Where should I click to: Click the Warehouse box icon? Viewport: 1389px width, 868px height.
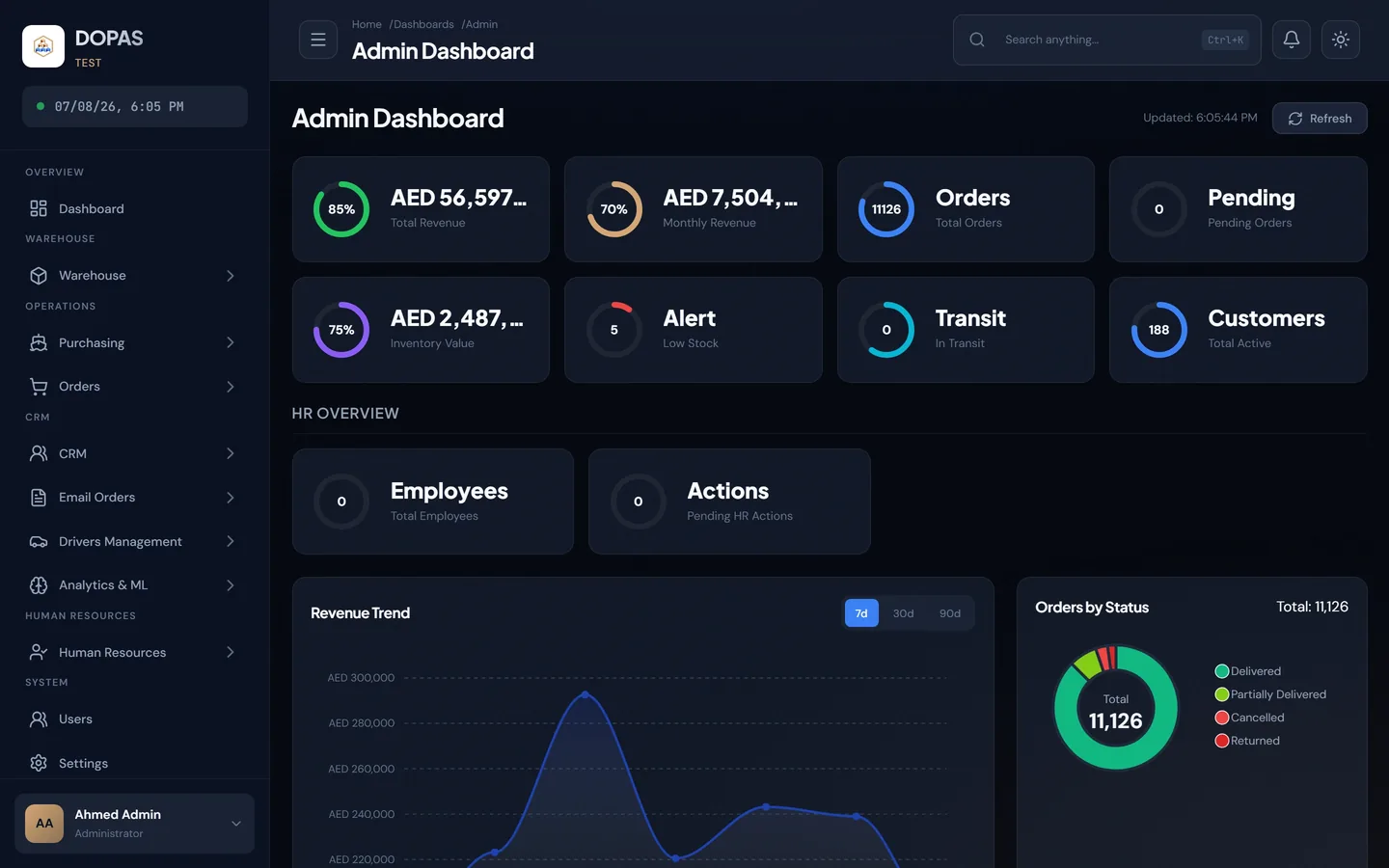(39, 276)
